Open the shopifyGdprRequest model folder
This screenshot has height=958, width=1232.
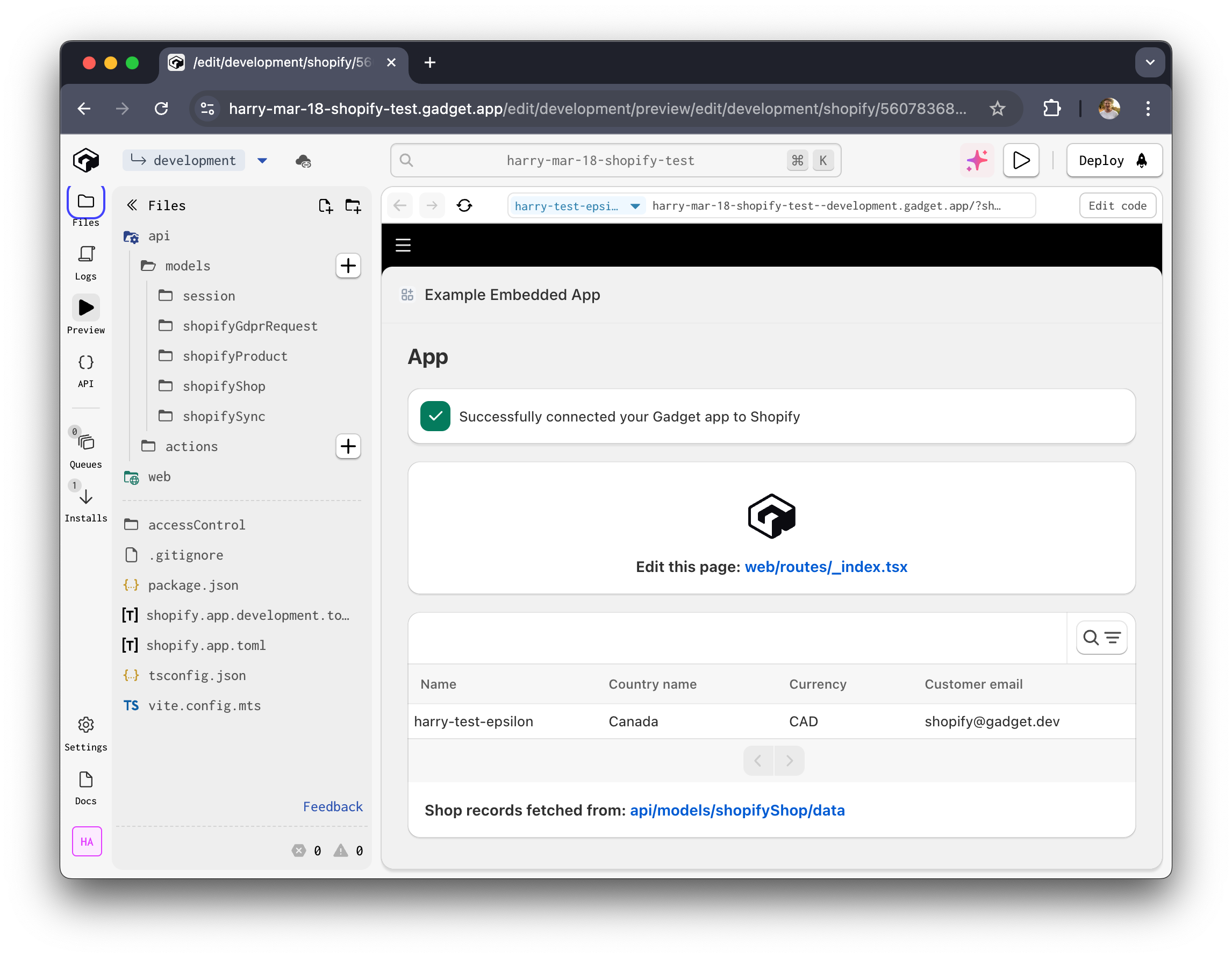[x=238, y=326]
